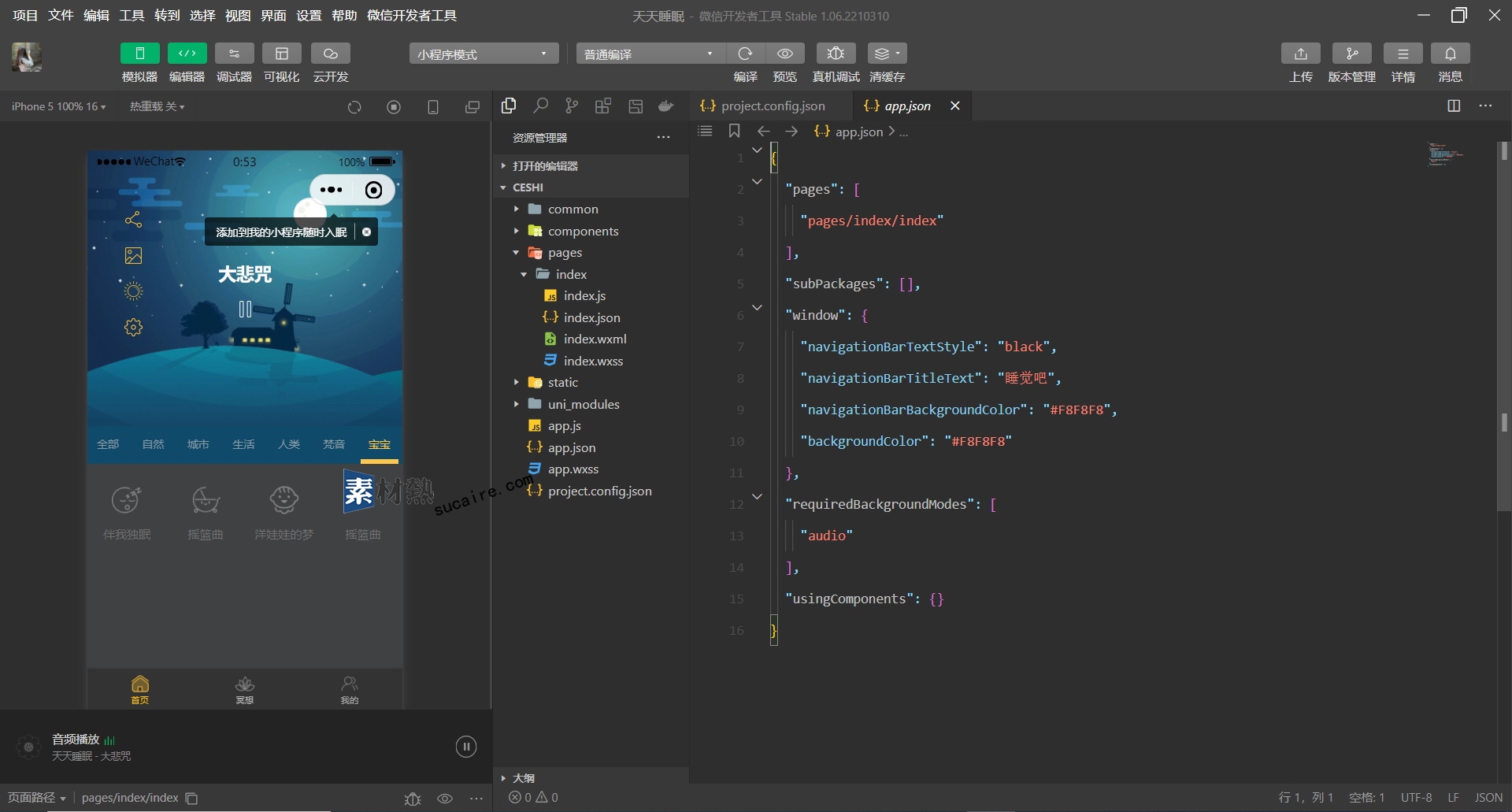
Task: Toggle the Editor panel button
Action: pos(187,54)
